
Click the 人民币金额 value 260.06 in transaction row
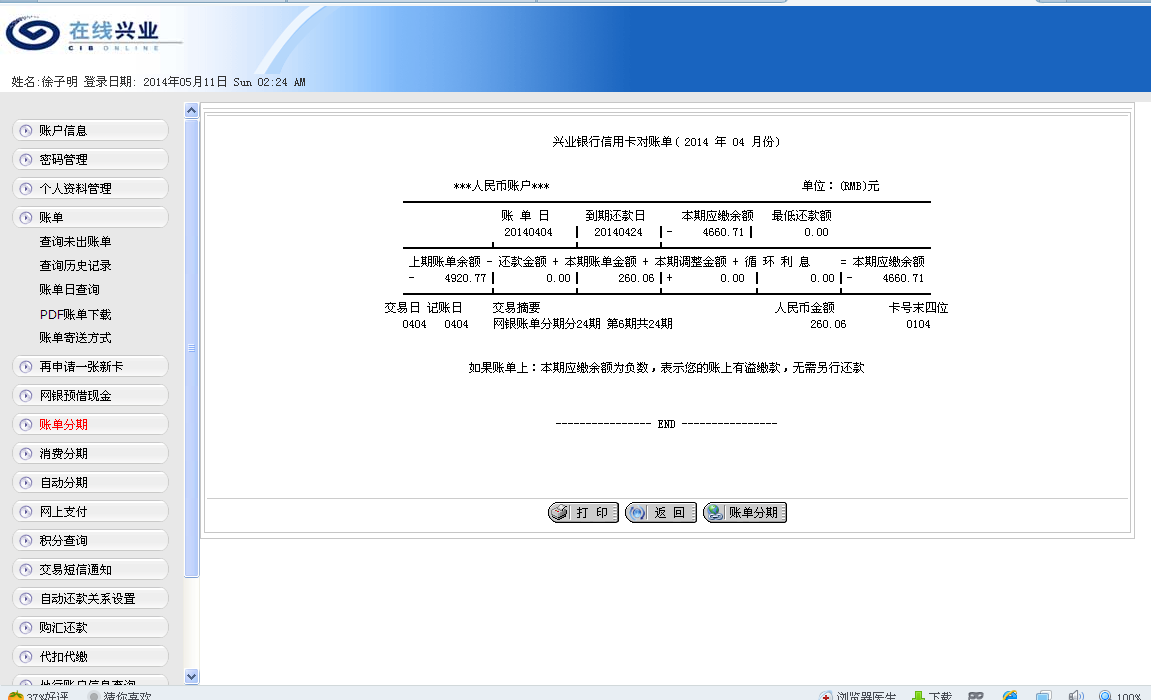pos(828,324)
